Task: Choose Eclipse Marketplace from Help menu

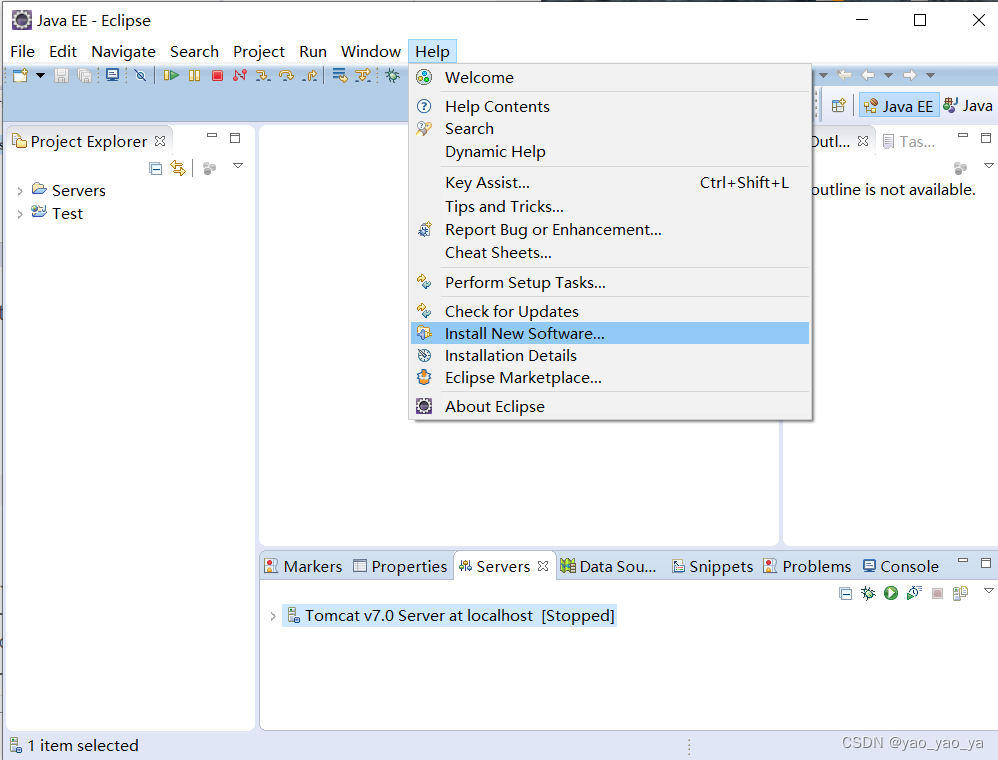Action: click(610, 377)
